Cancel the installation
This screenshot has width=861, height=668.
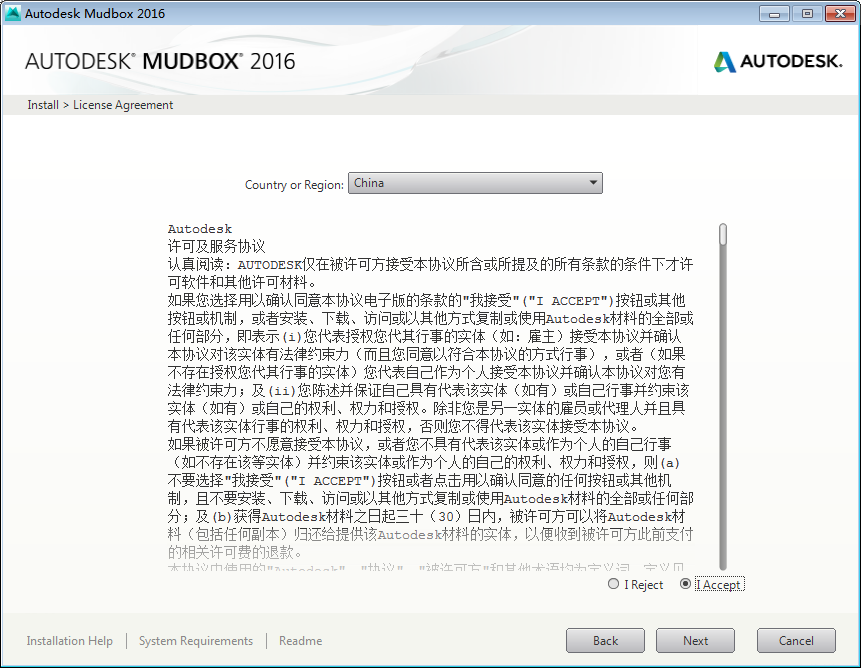pos(796,640)
